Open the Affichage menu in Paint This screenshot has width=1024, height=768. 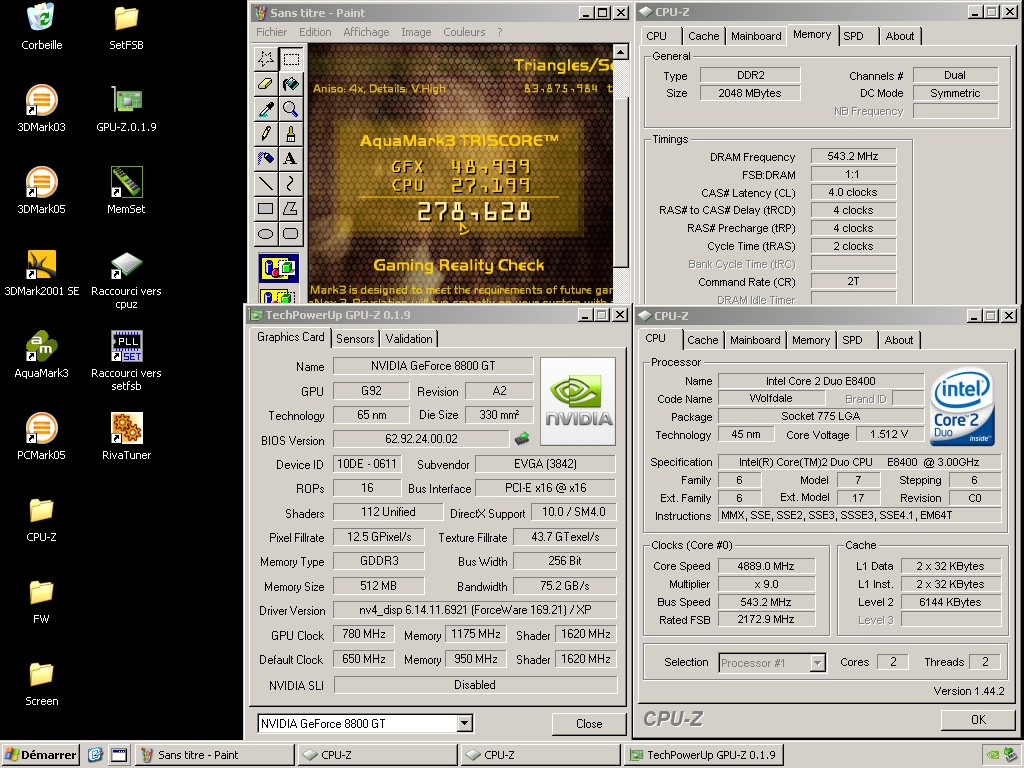[x=366, y=32]
